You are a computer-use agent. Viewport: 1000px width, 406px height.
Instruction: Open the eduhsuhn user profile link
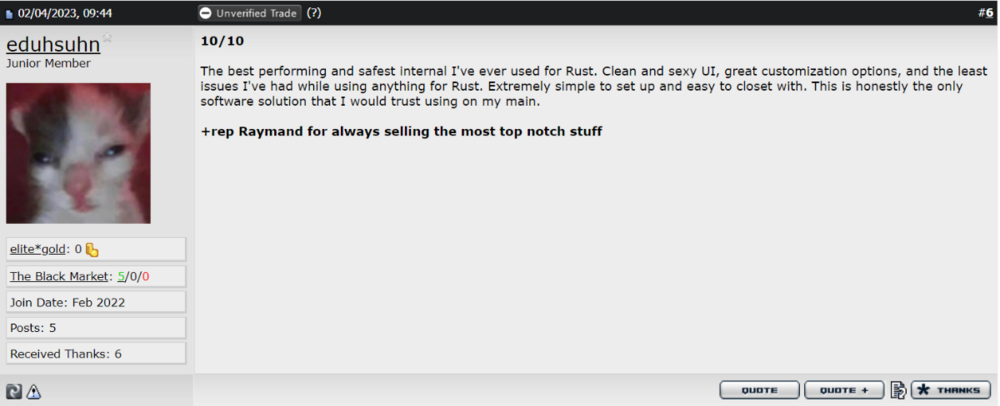pyautogui.click(x=53, y=45)
